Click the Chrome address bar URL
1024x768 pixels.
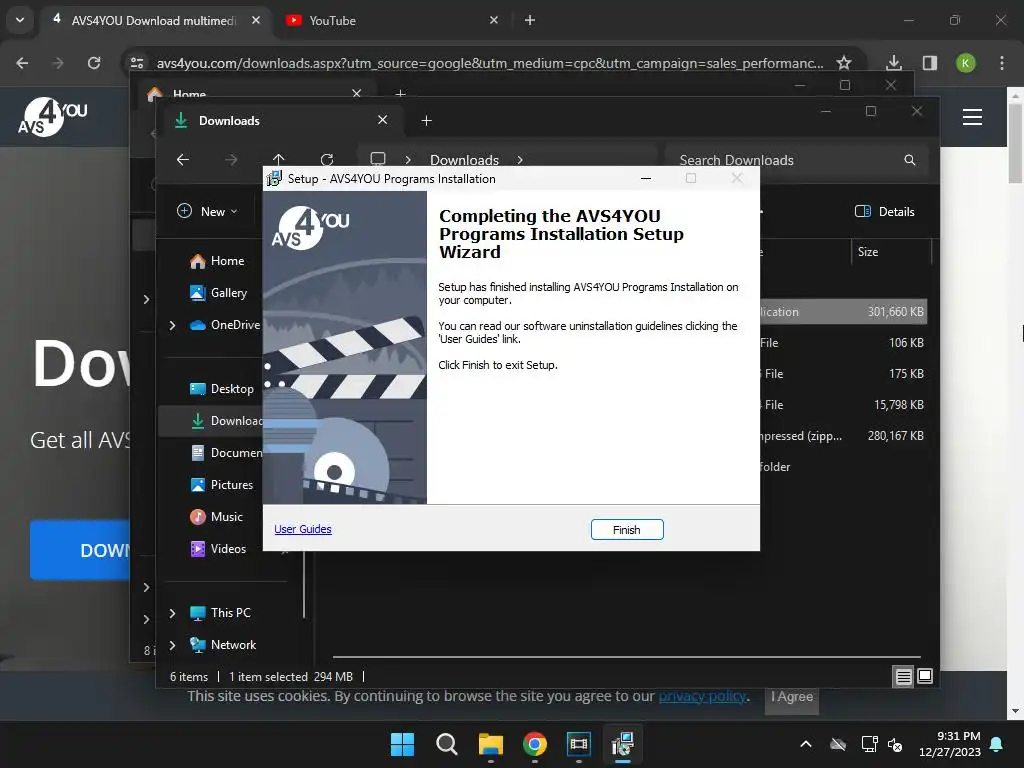click(x=490, y=63)
